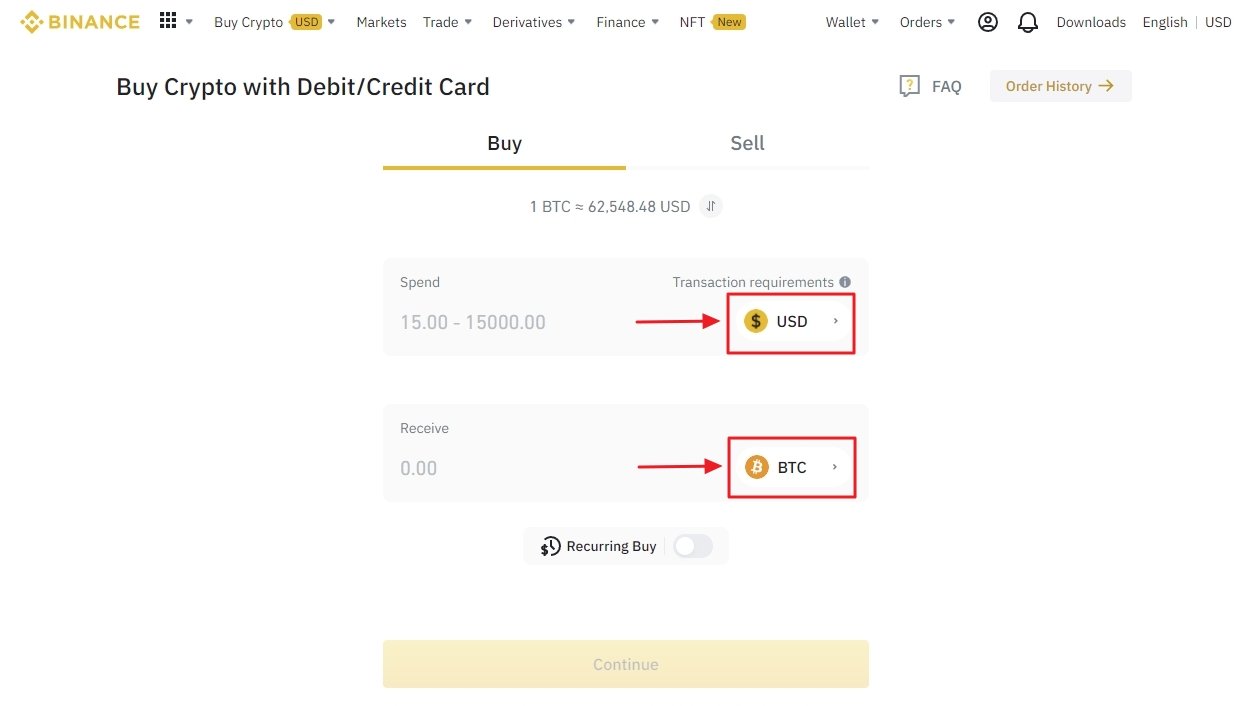
Task: Switch to the Sell tab
Action: click(747, 143)
